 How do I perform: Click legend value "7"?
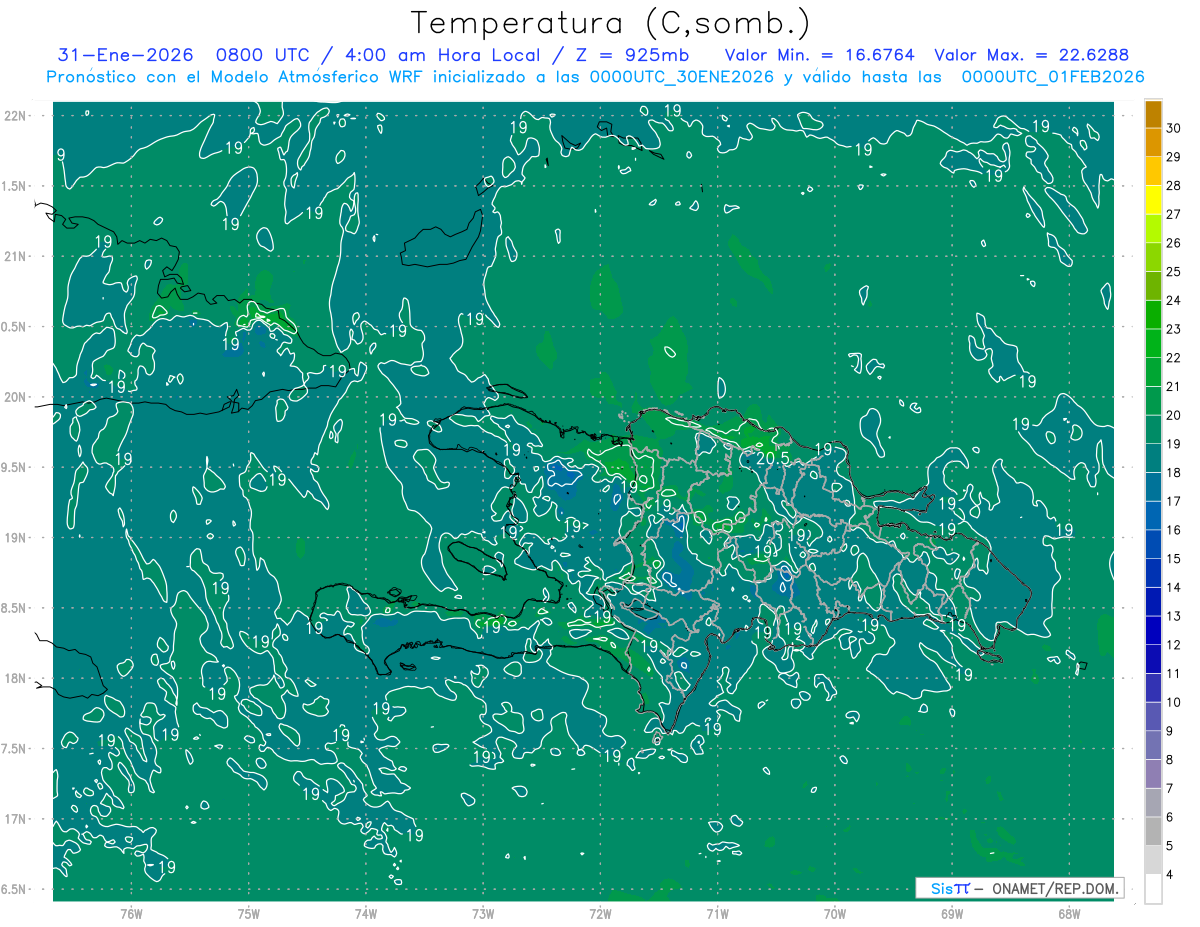(x=1170, y=788)
